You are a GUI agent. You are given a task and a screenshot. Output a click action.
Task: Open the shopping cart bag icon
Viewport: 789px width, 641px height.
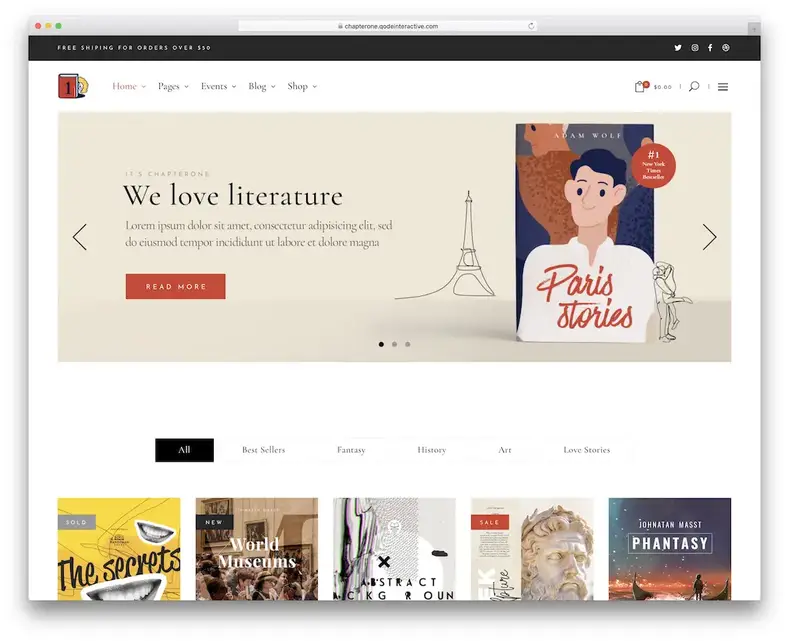point(641,87)
